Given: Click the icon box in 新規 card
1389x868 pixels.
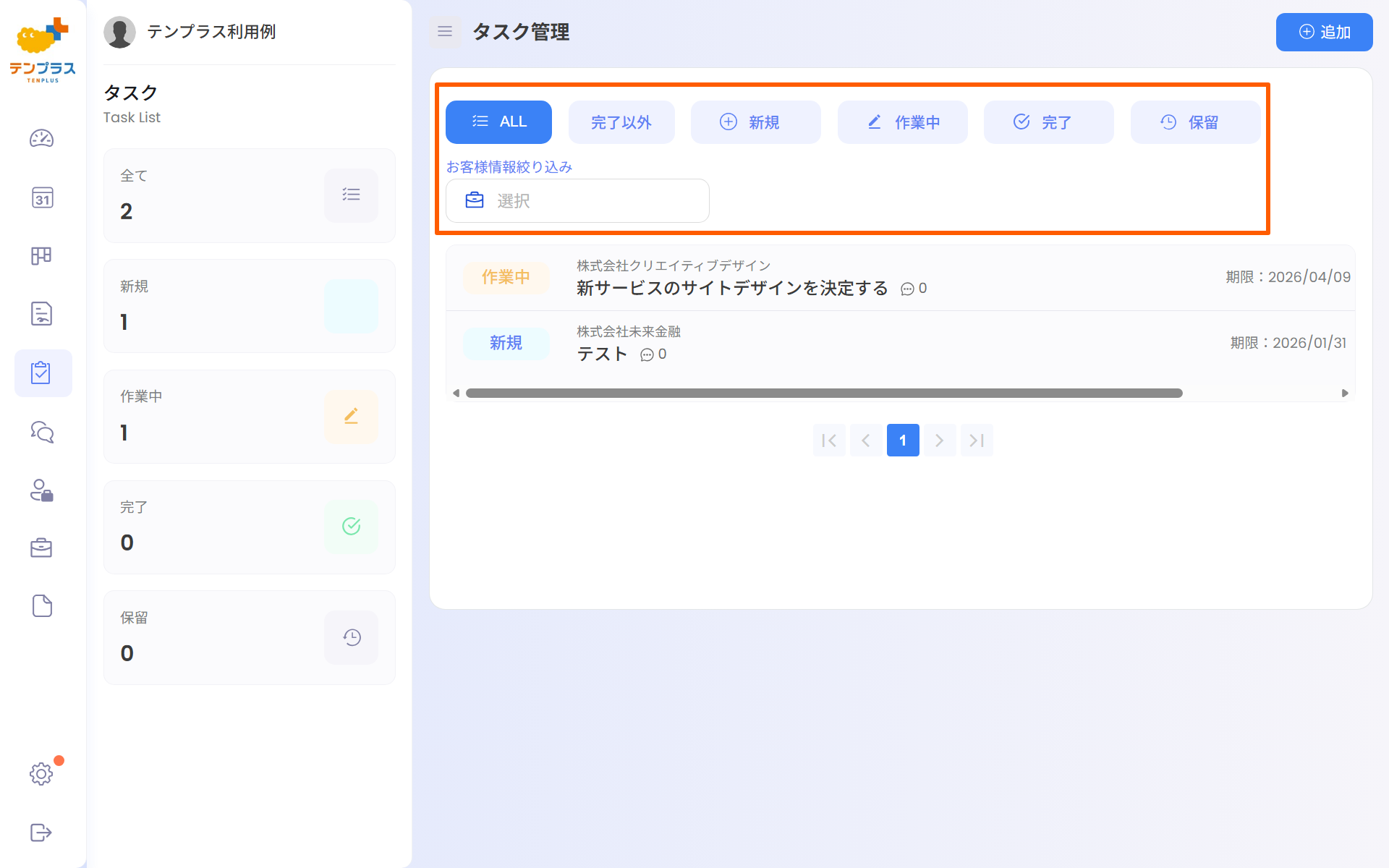Looking at the screenshot, I should point(351,305).
